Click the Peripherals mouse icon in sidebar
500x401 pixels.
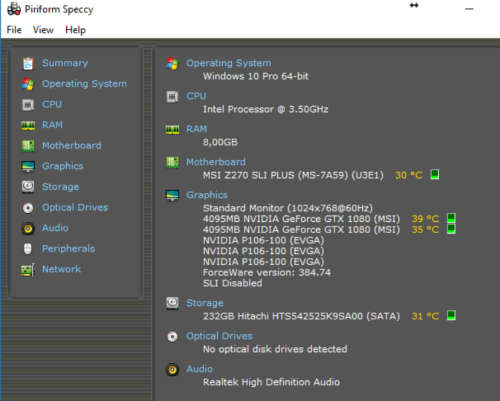[x=28, y=249]
